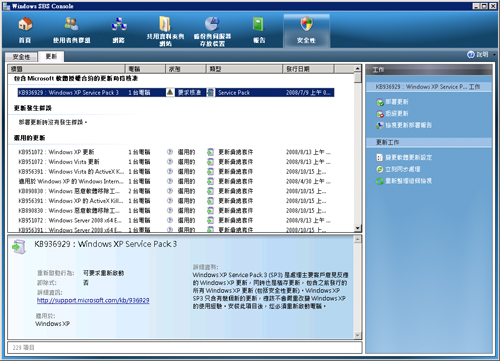This screenshot has height=361, width=500.
Task: Select the Security shield icon
Action: (x=306, y=24)
